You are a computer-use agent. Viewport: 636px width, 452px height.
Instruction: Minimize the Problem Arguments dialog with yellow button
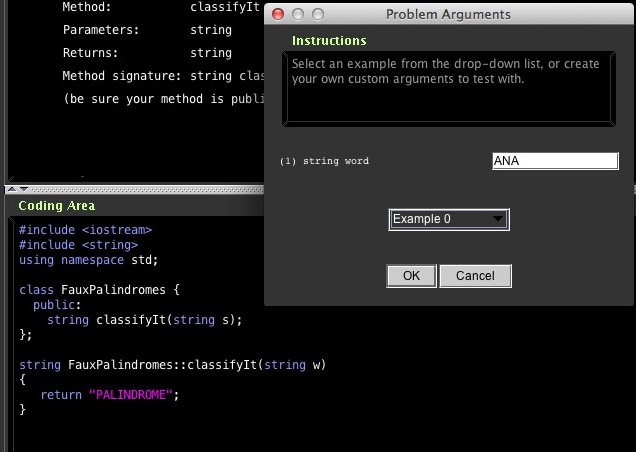[299, 14]
